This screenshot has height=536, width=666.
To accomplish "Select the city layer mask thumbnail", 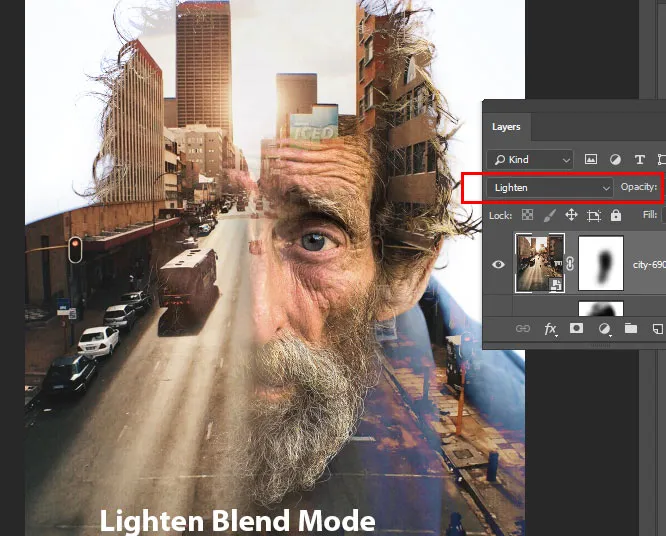I will tap(601, 263).
